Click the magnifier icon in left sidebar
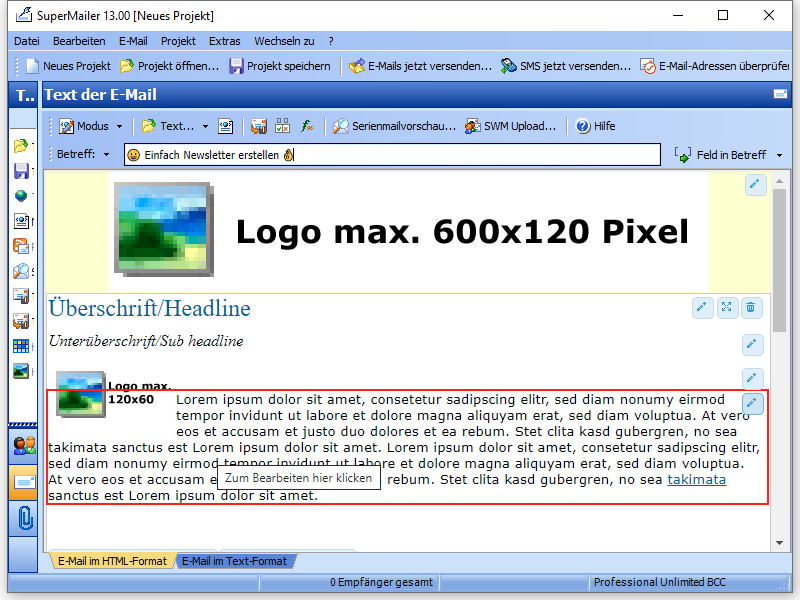The image size is (800, 600). (21, 271)
